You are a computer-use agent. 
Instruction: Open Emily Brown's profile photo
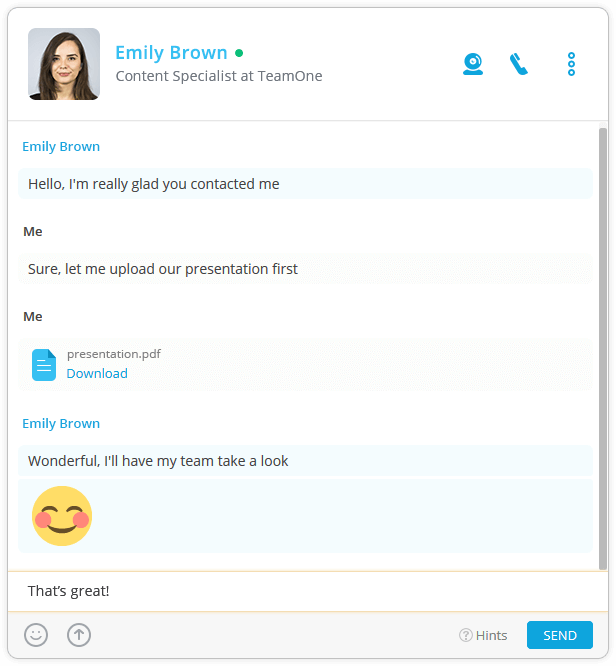tap(64, 64)
